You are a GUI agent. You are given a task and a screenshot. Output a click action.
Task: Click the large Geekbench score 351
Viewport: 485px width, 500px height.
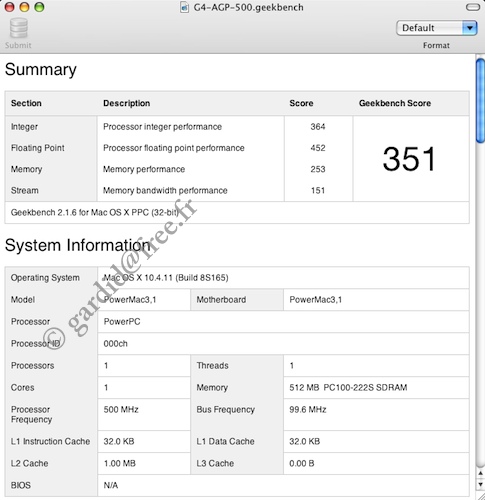coord(409,159)
